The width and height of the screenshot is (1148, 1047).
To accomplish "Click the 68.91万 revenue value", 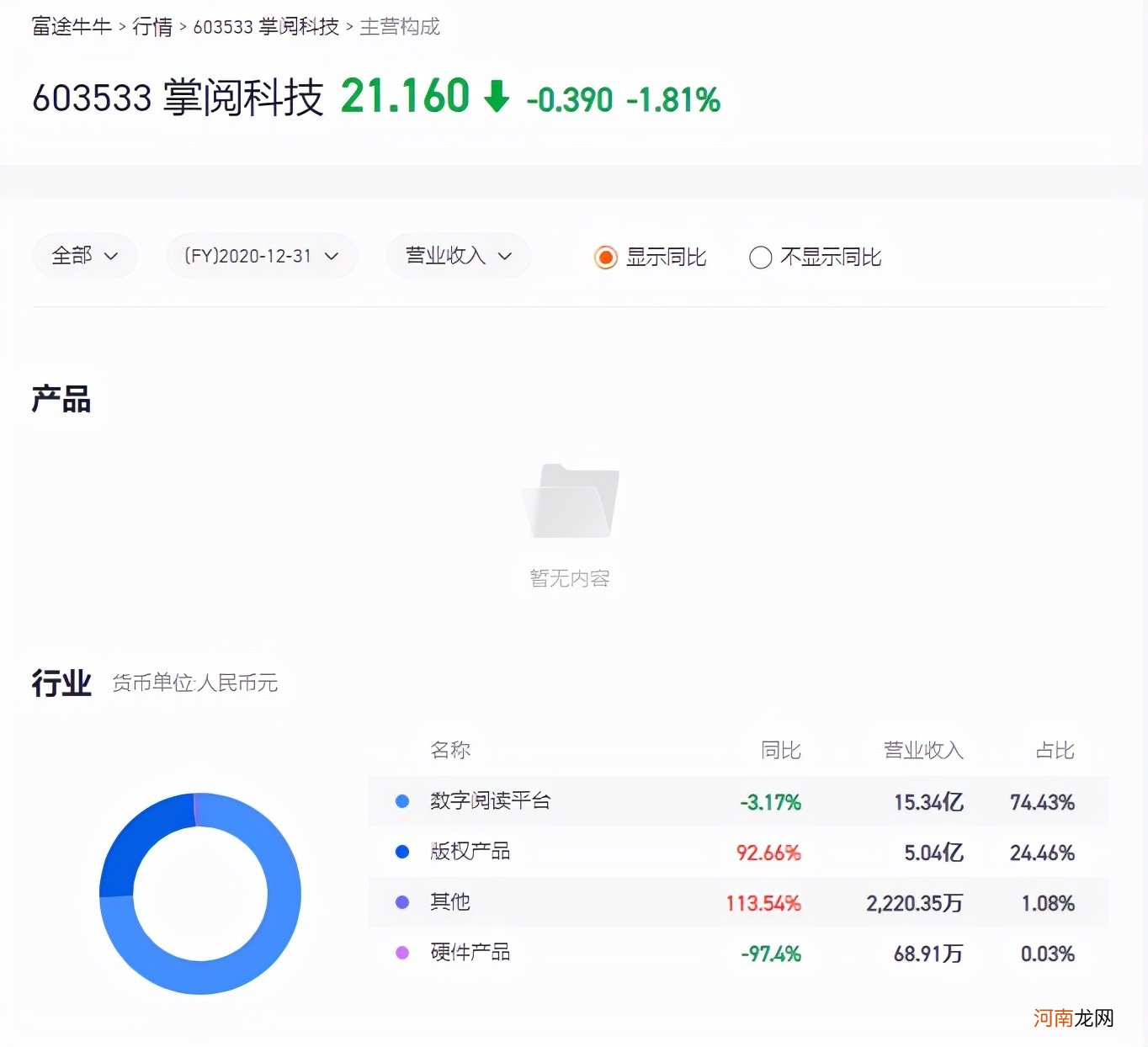I will (928, 954).
